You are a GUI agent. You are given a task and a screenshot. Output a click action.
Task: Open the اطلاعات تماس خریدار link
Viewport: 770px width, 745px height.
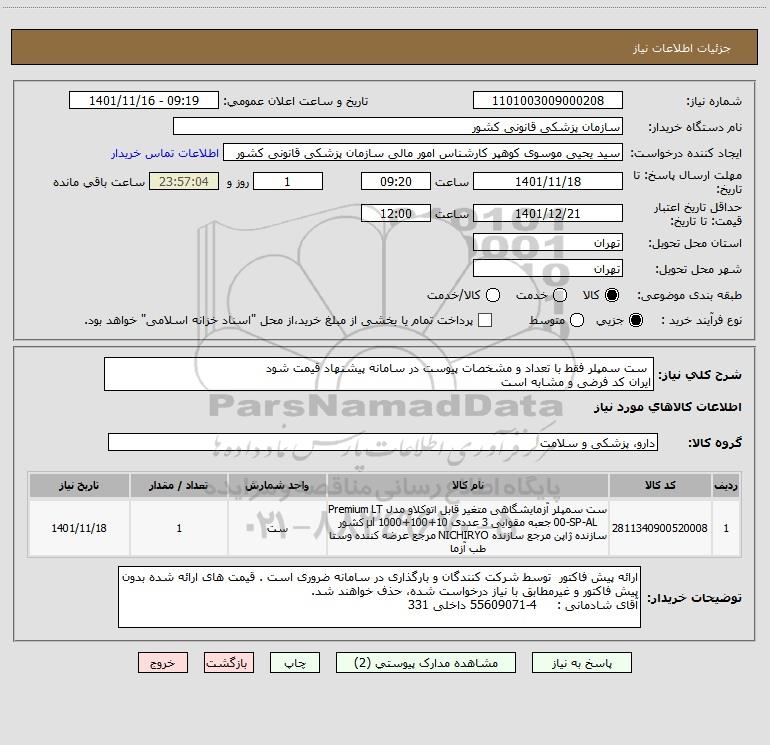[x=165, y=153]
